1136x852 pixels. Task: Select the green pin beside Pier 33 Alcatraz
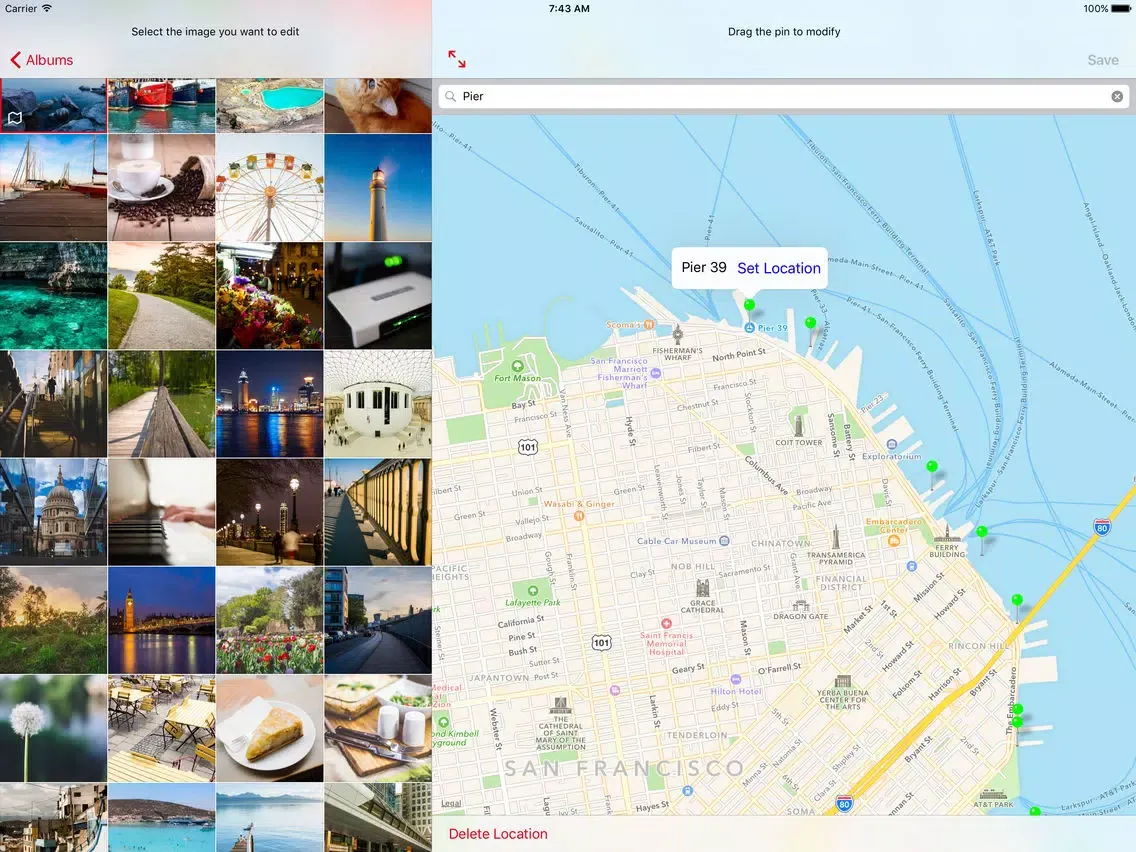tap(811, 323)
